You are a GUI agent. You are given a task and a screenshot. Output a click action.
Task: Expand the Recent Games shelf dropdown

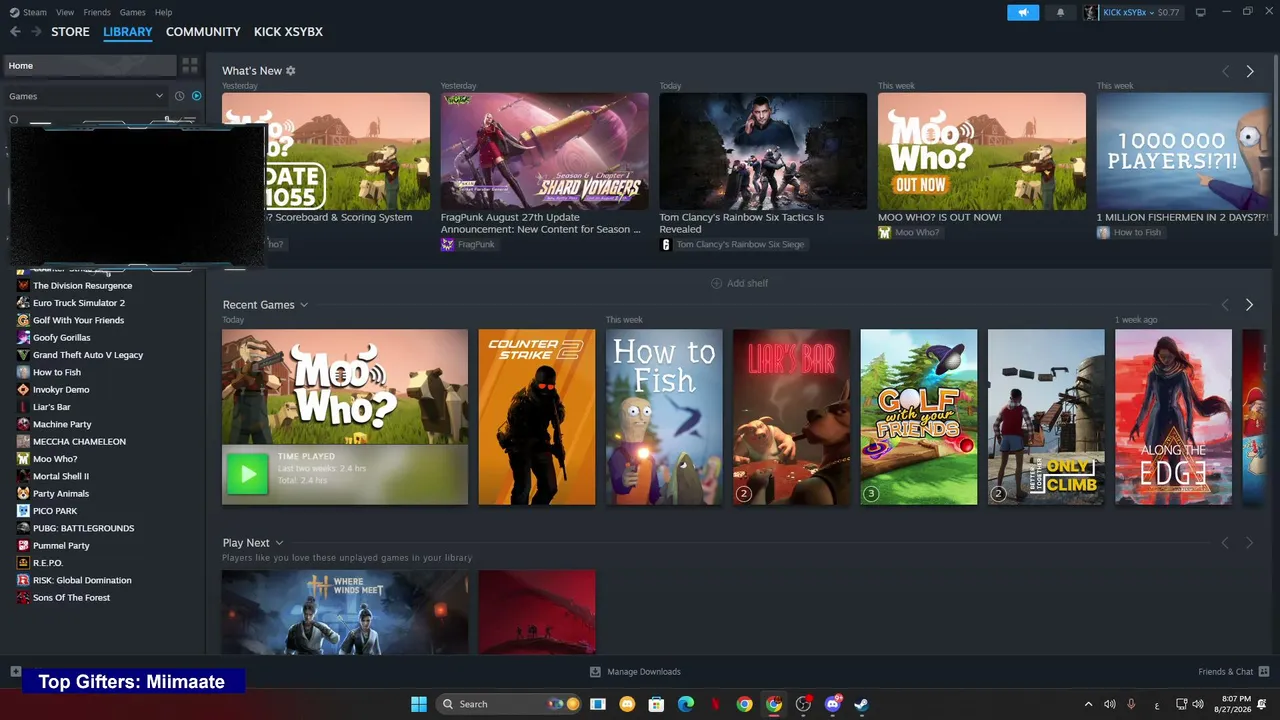tap(304, 305)
